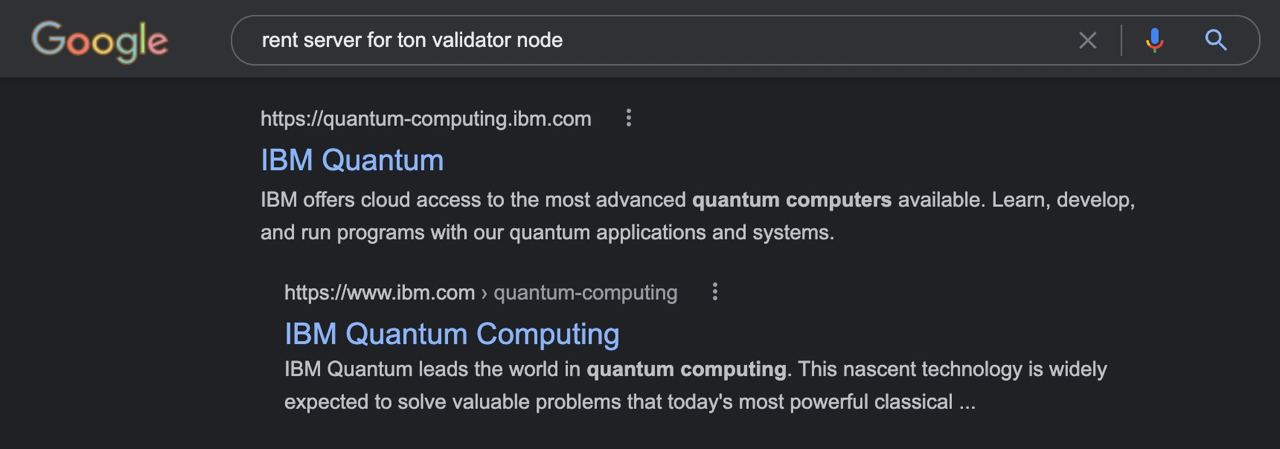Clear the search query with the X icon
Image resolution: width=1280 pixels, height=449 pixels.
(1088, 40)
